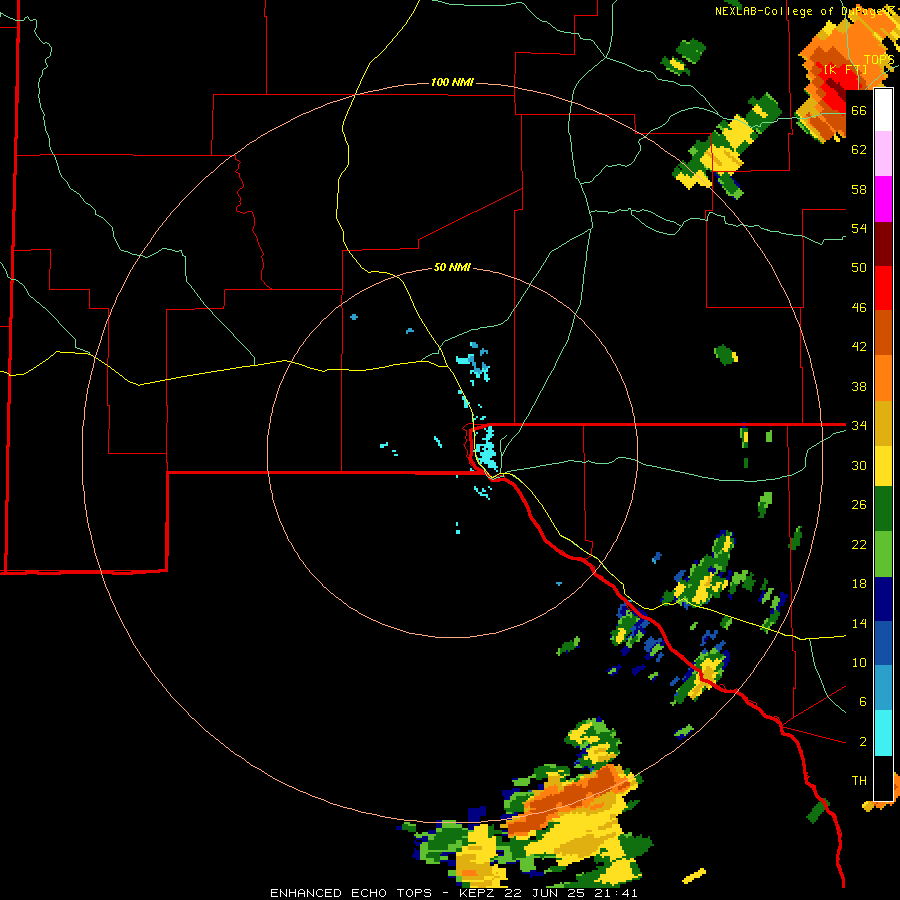Click the maroon legend swatch

click(x=883, y=243)
